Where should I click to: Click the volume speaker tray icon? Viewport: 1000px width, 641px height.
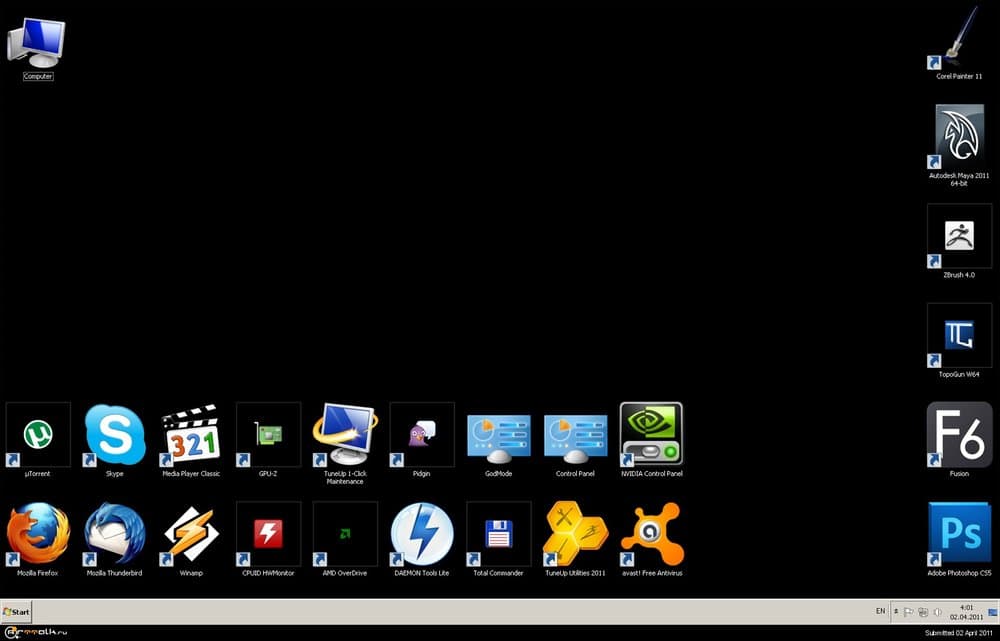pyautogui.click(x=936, y=611)
